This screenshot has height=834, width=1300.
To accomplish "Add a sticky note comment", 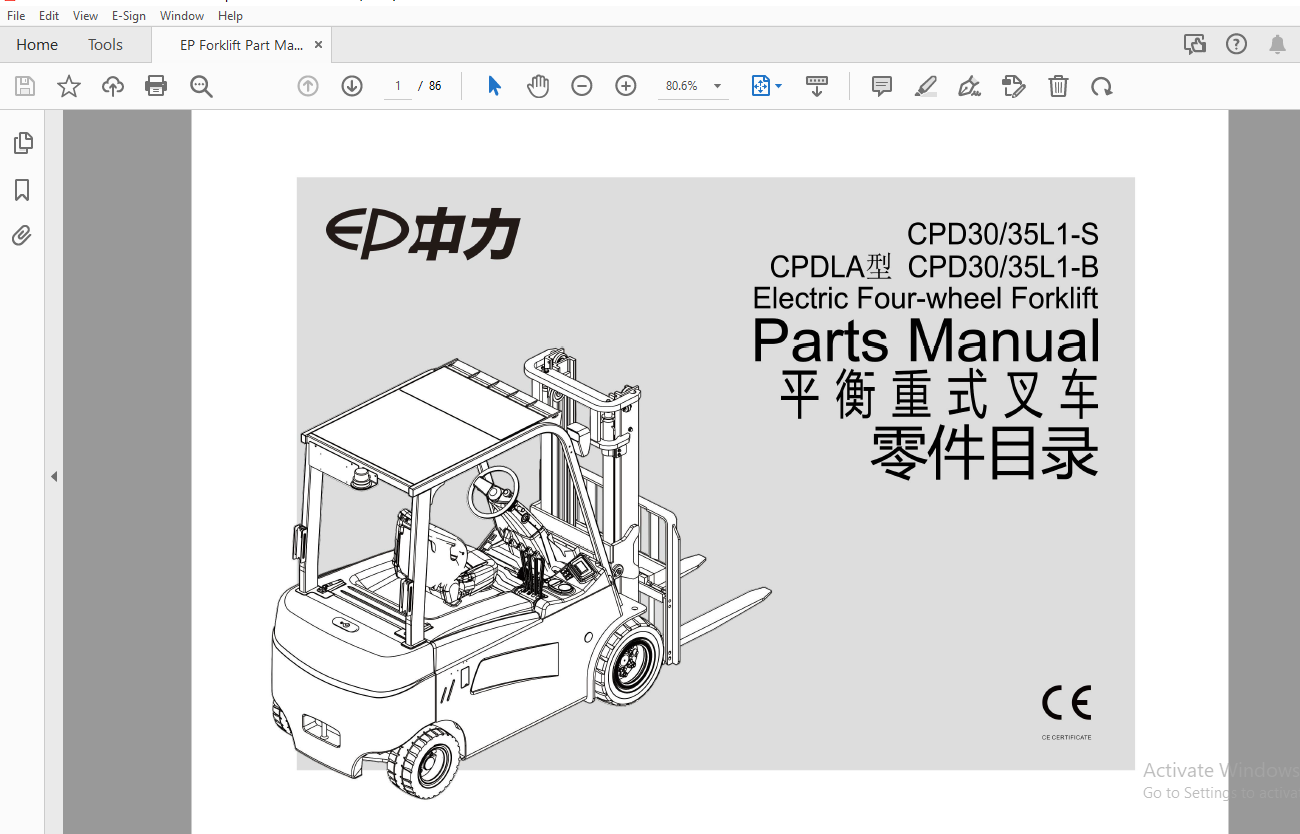I will (882, 86).
